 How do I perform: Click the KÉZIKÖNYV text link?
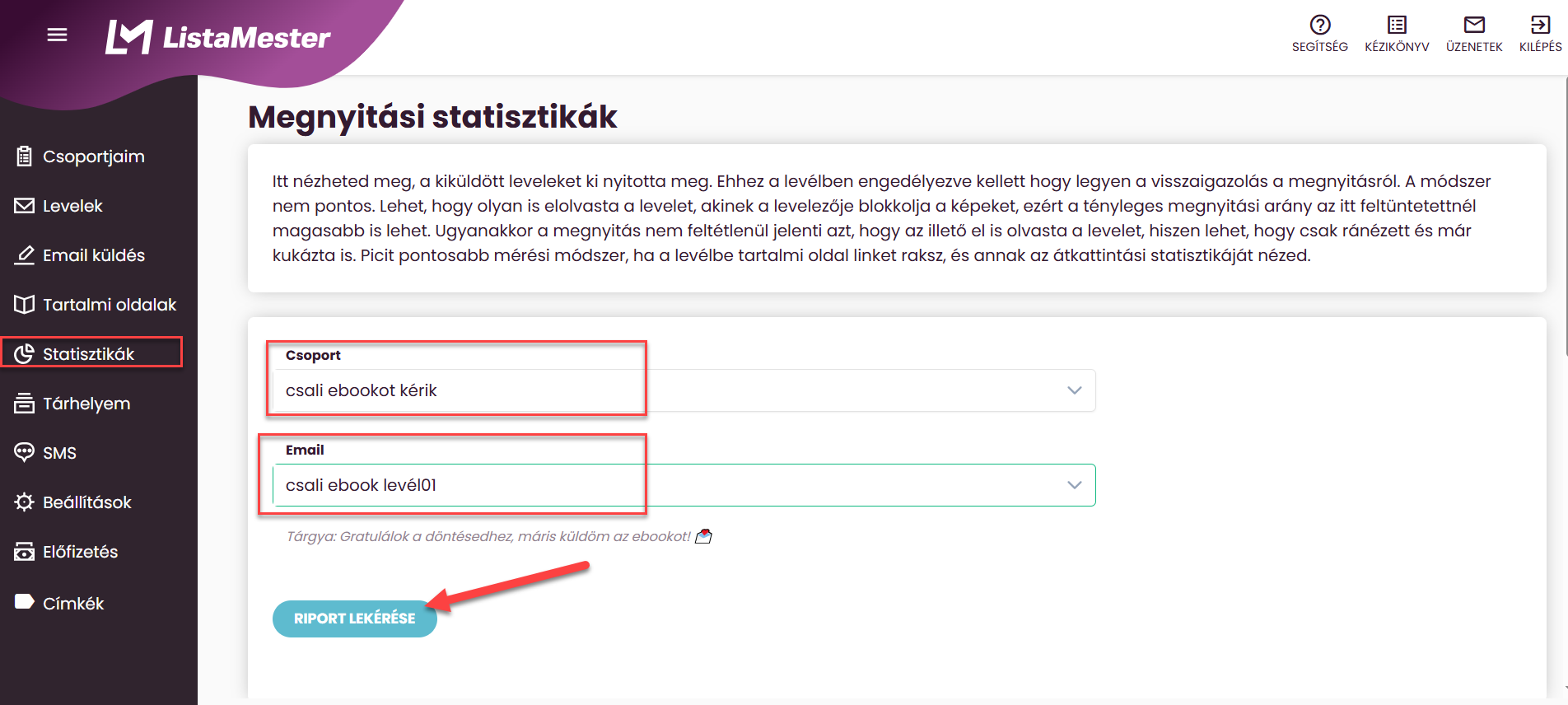pos(1397,47)
